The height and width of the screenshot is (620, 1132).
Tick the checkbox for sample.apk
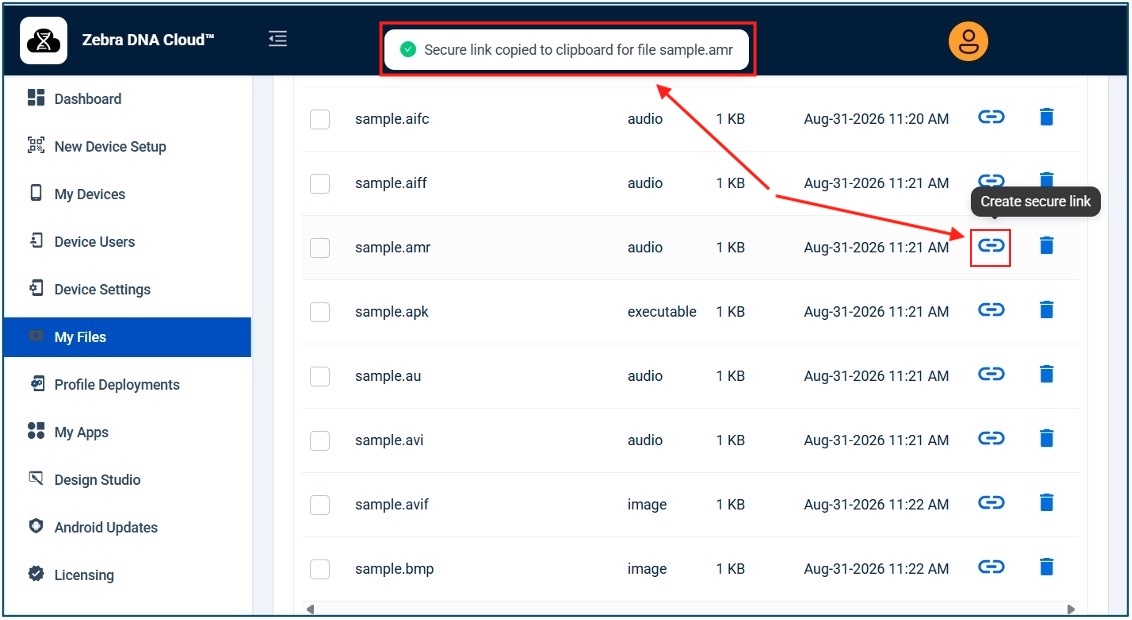(x=320, y=312)
